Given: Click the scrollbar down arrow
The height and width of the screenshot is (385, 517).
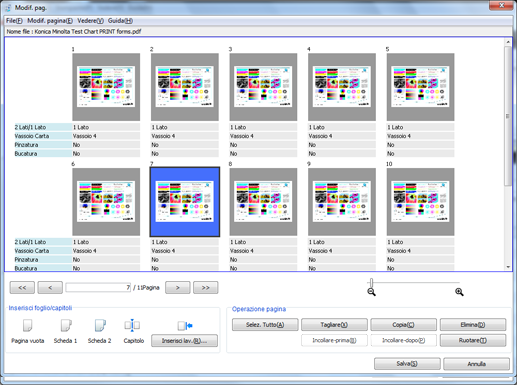Looking at the screenshot, I should point(508,267).
